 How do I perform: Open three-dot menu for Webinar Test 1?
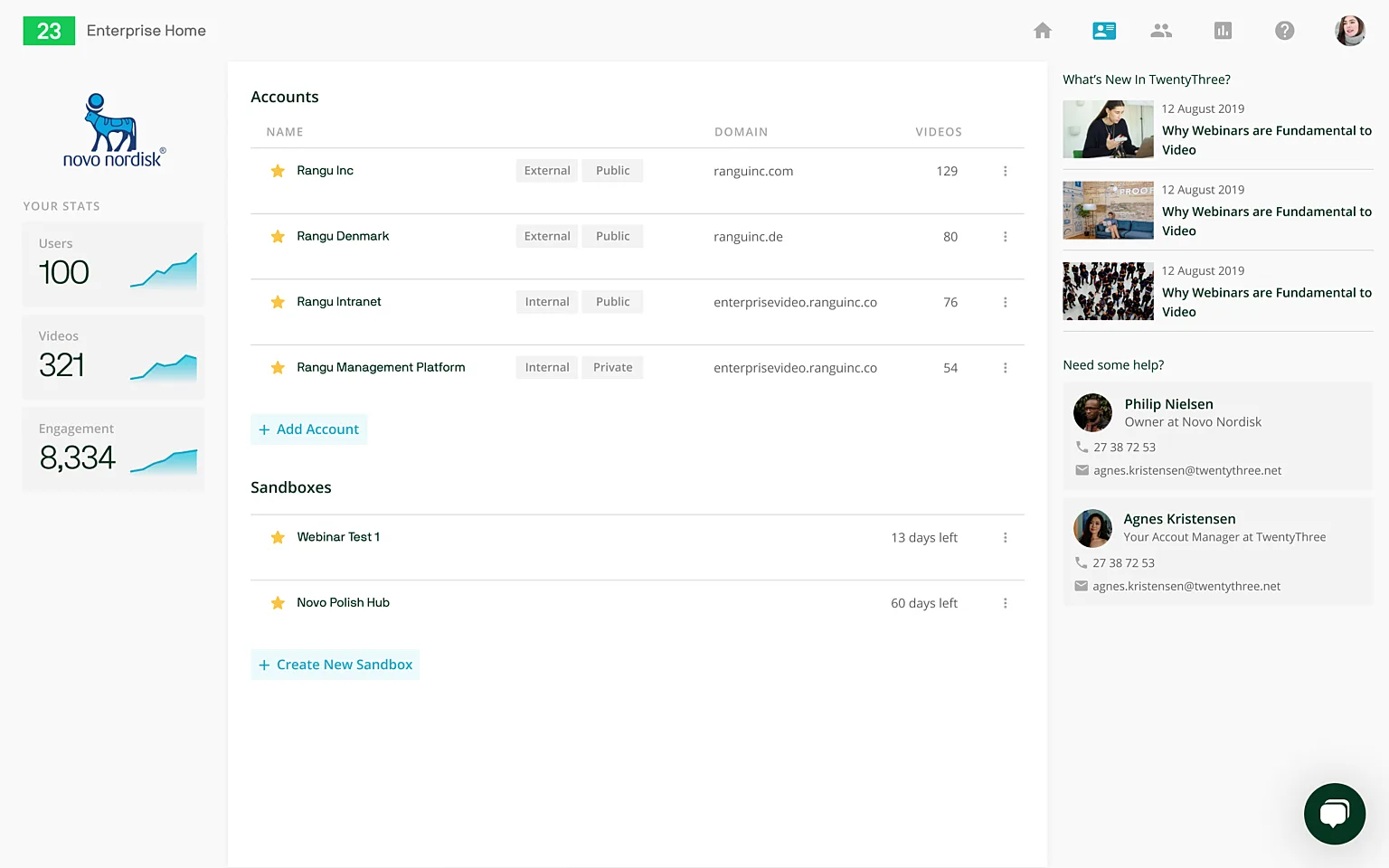coord(1005,538)
